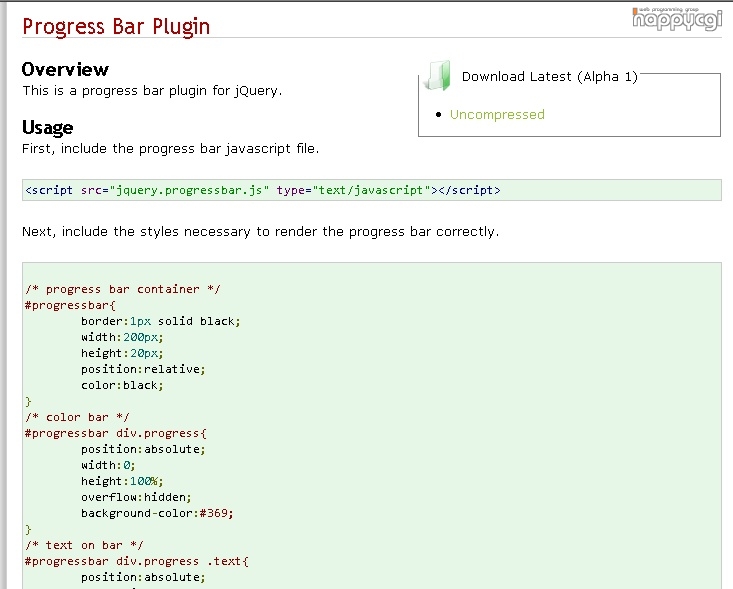
Task: Click the '#progressbar{' selector line
Action: tap(70, 305)
